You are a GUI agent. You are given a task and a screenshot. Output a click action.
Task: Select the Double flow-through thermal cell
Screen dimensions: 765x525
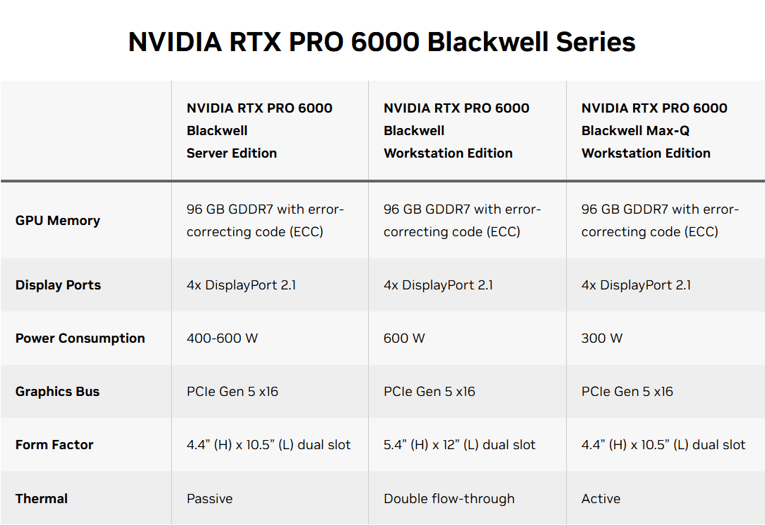tap(449, 498)
